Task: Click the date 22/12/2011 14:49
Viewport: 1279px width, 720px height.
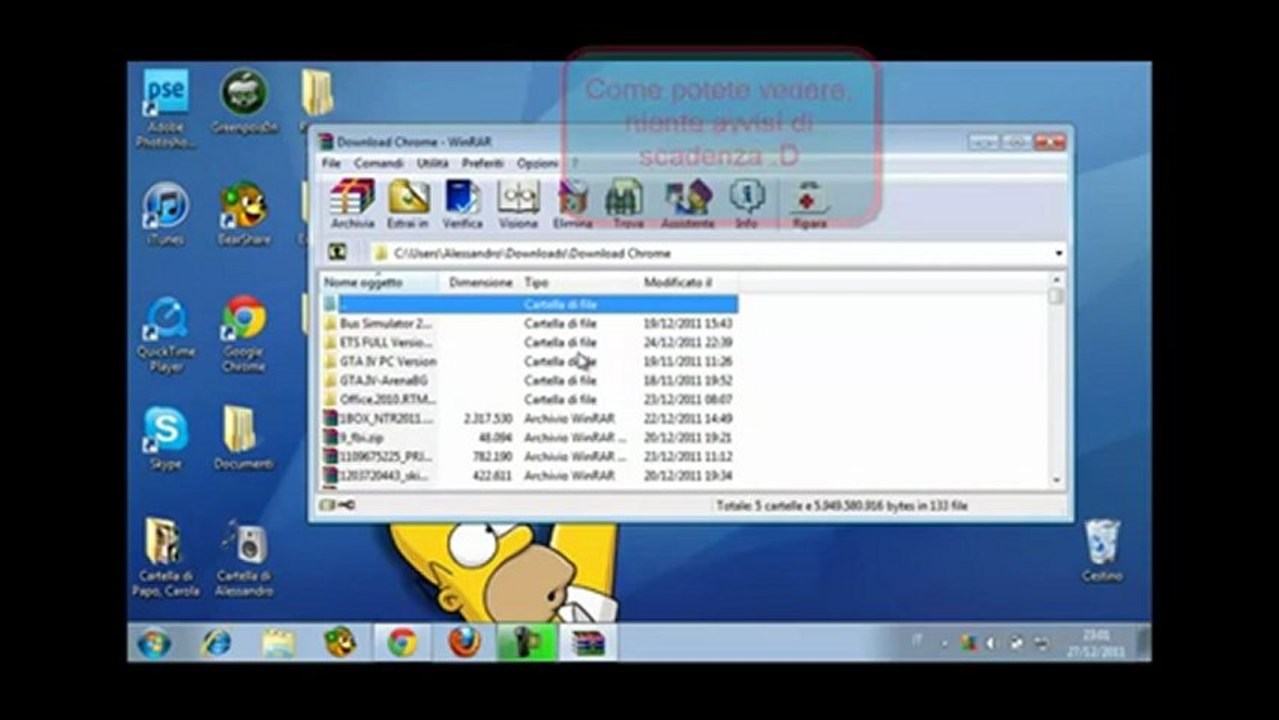Action: tap(688, 418)
